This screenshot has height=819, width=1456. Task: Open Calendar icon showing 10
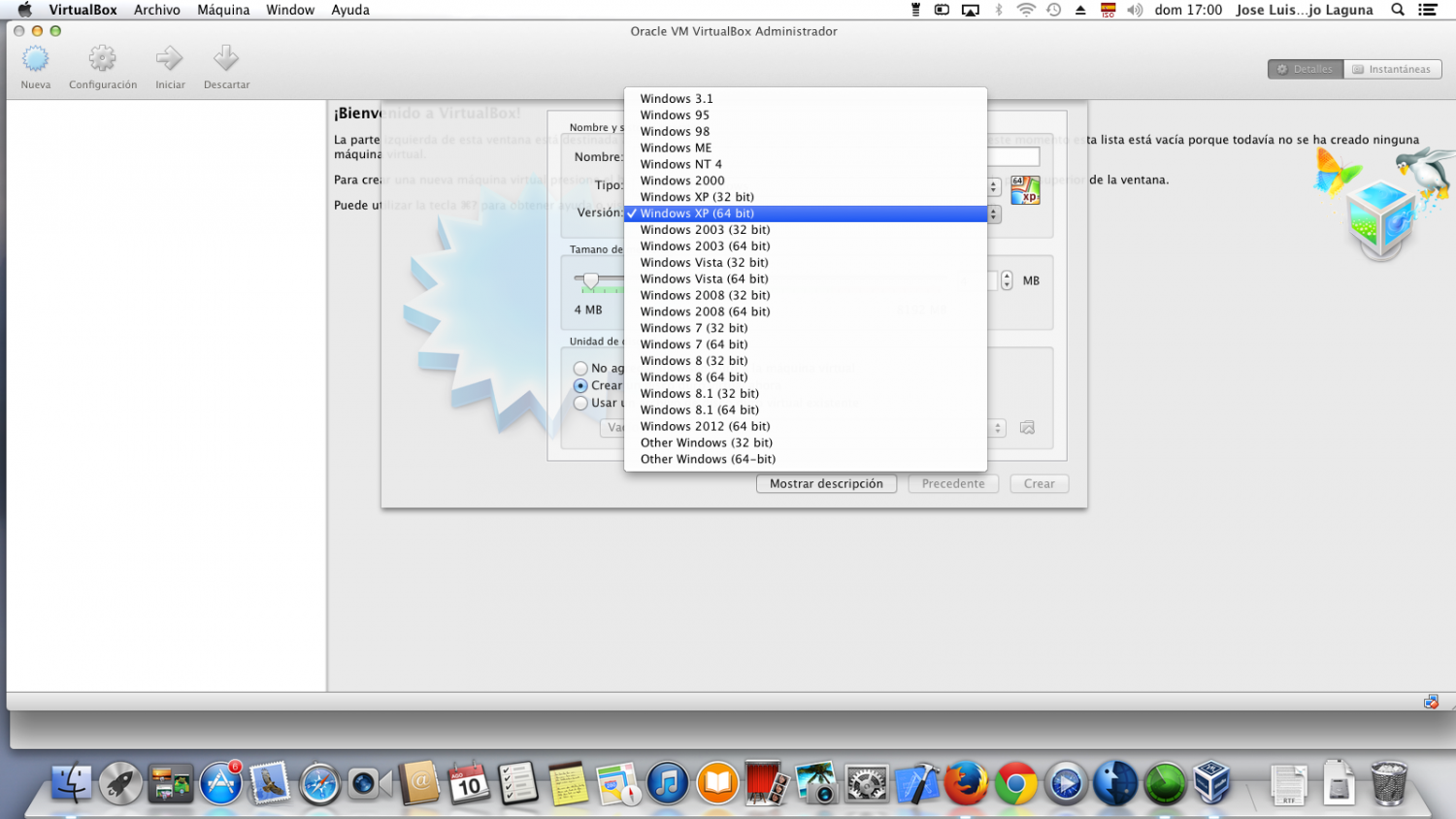click(x=469, y=783)
